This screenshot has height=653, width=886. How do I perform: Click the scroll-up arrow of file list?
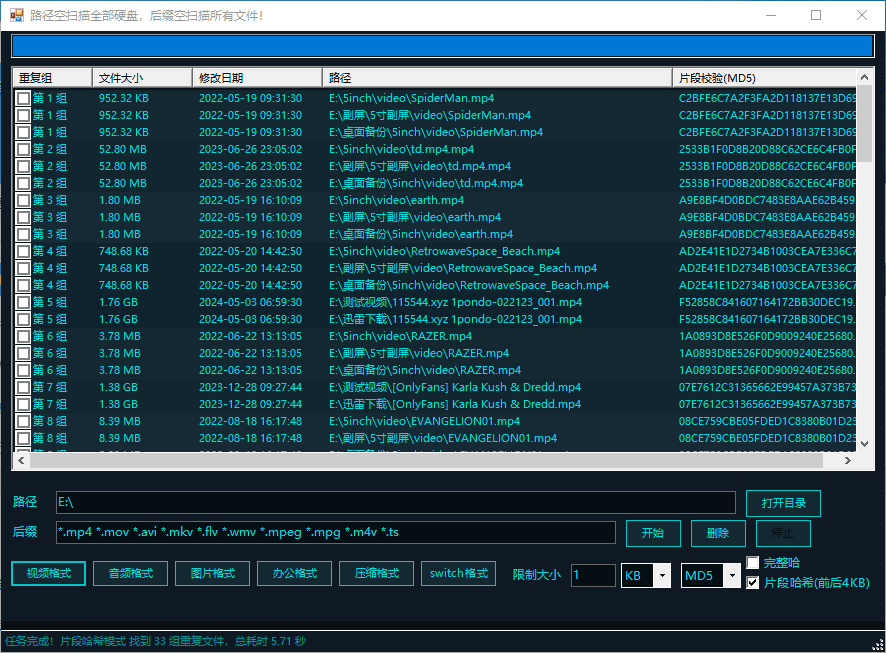point(864,77)
